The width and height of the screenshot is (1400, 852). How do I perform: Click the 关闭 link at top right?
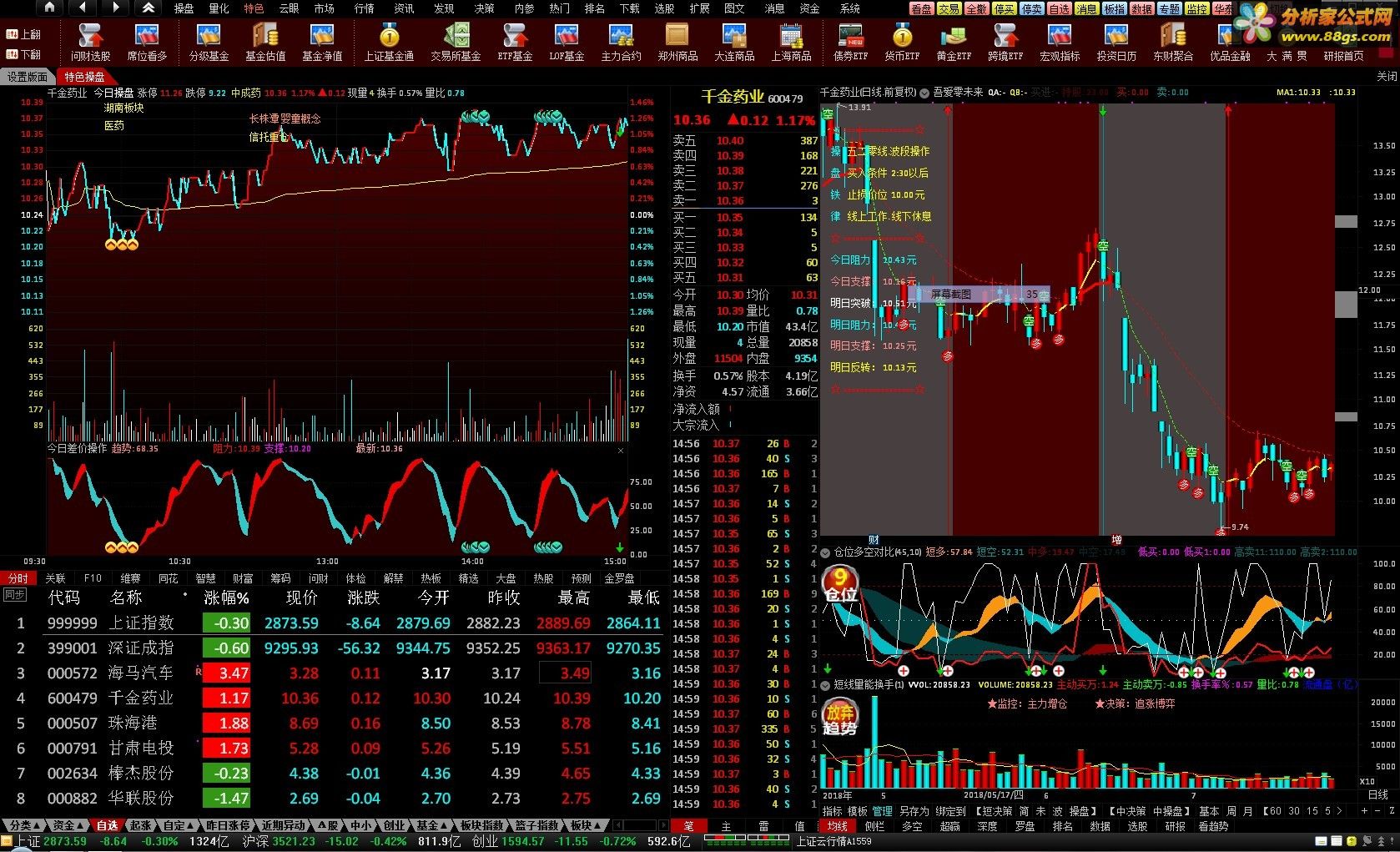pyautogui.click(x=1386, y=76)
